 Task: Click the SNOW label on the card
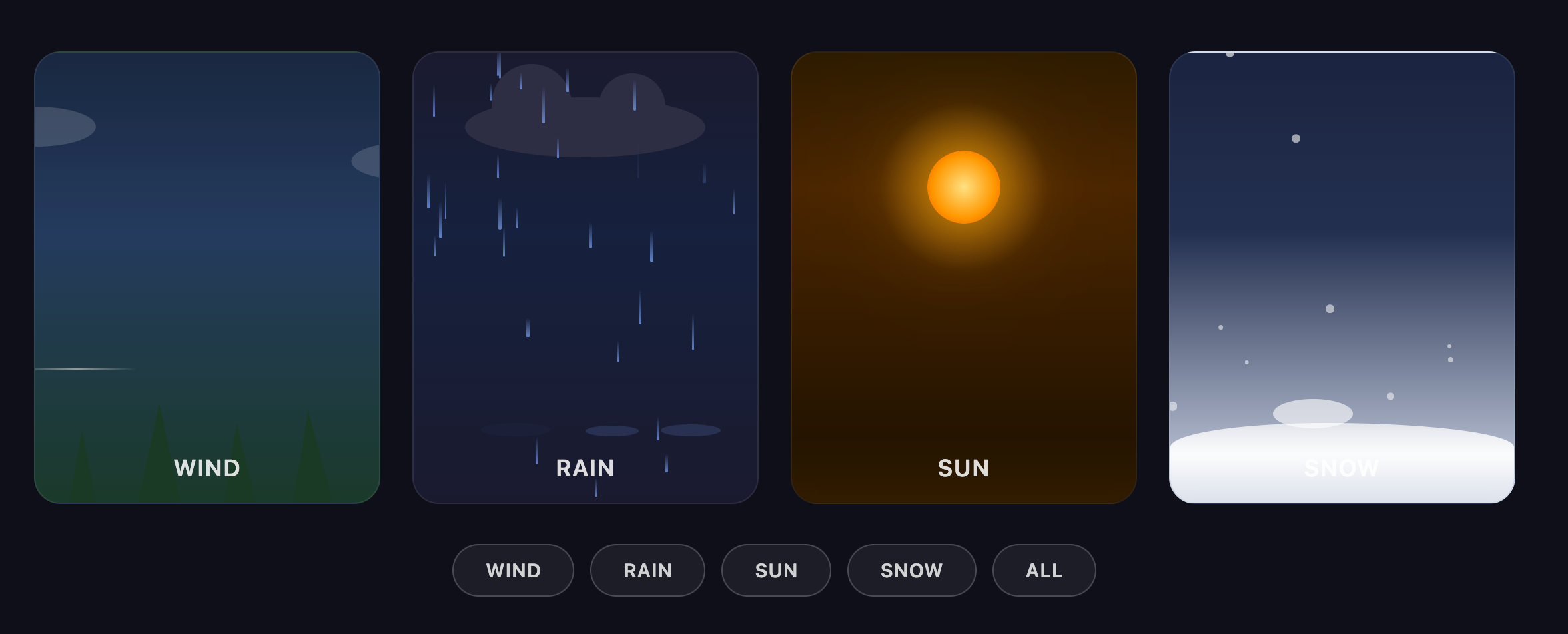[x=1342, y=468]
